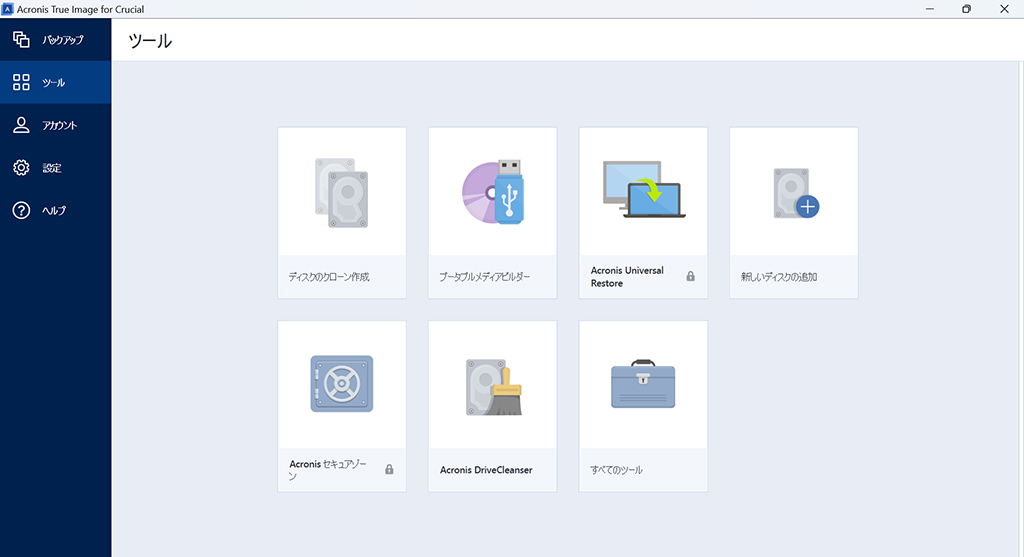Click the ディスクのクローン作成 label
The width and height of the screenshot is (1024, 557).
329,277
